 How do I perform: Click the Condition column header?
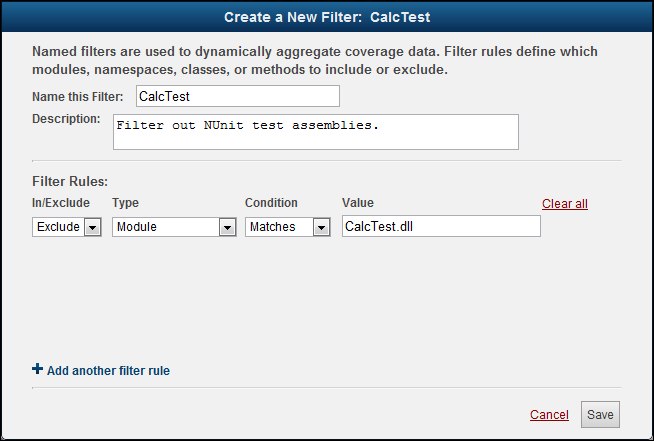click(x=271, y=203)
